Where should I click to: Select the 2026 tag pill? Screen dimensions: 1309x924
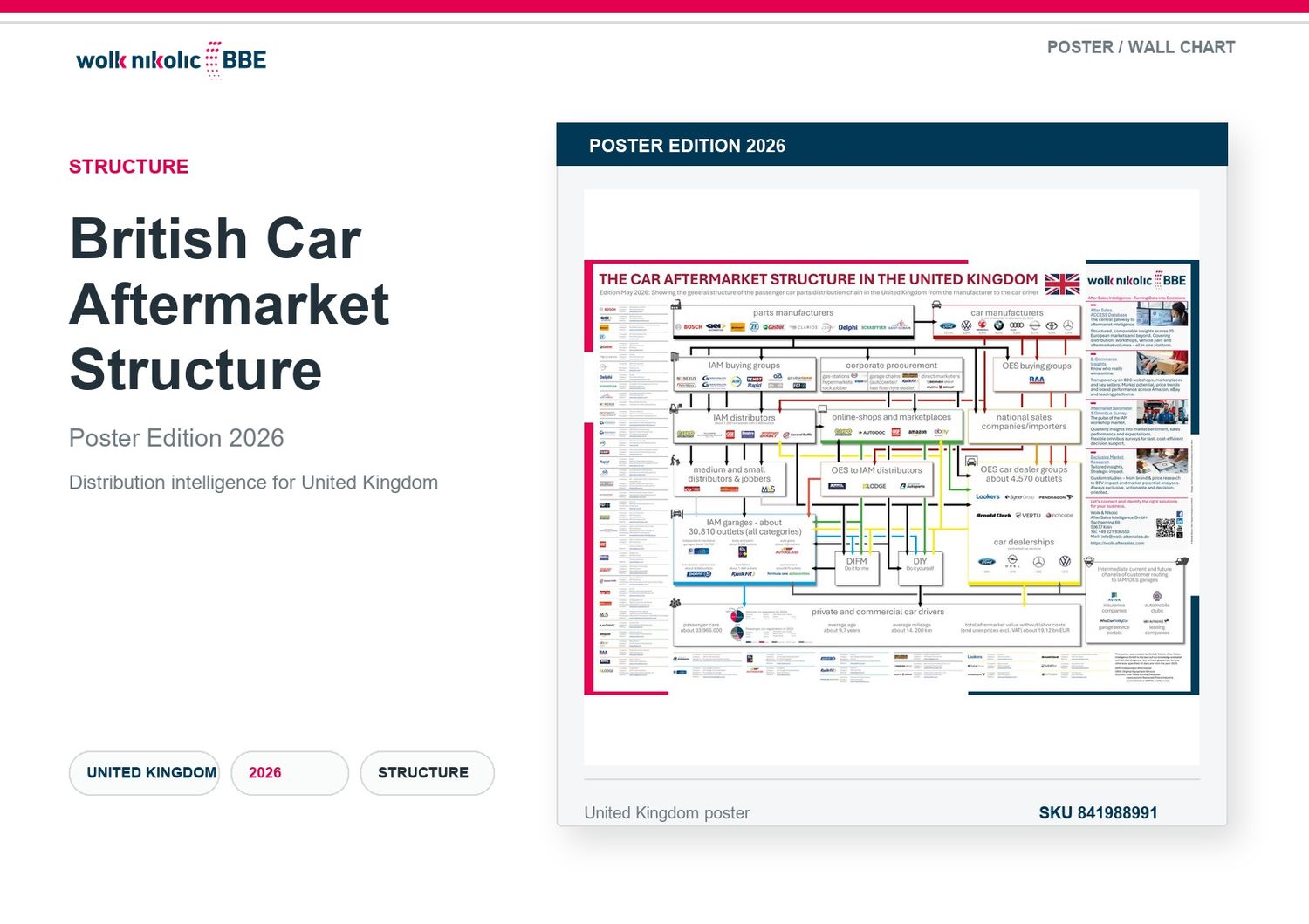(290, 773)
